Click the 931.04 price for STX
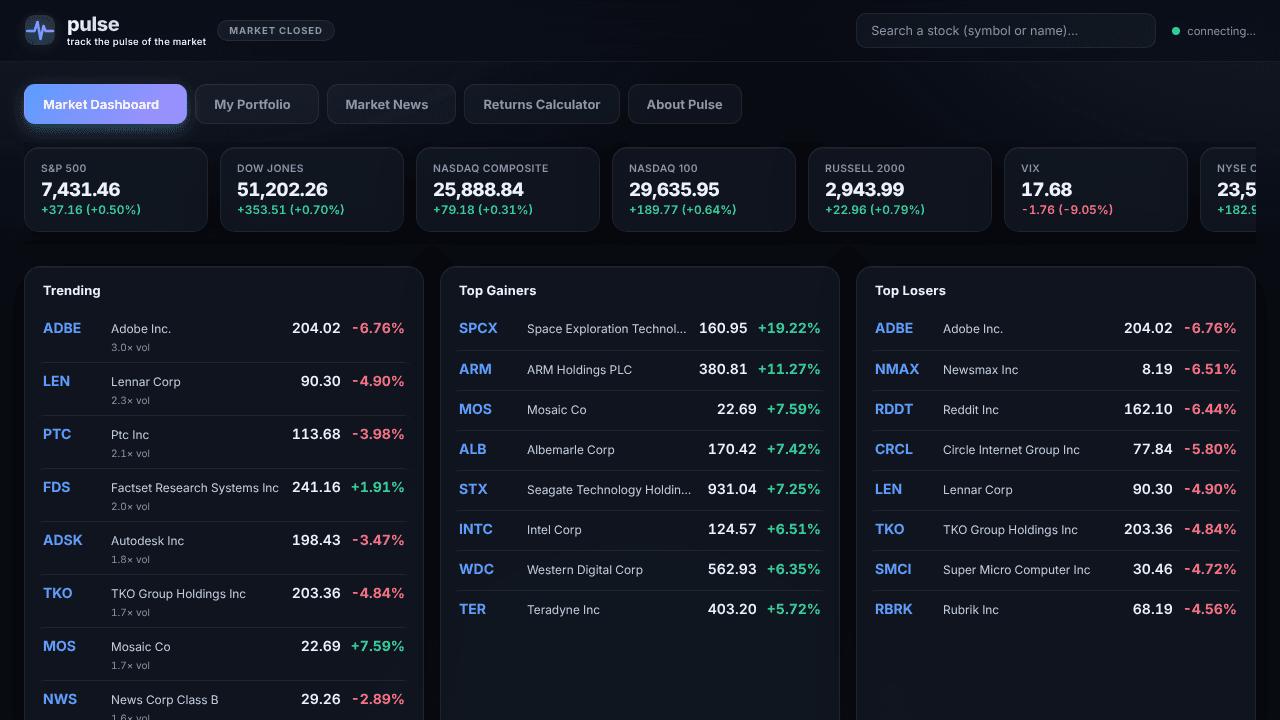The width and height of the screenshot is (1280, 720). pos(732,489)
